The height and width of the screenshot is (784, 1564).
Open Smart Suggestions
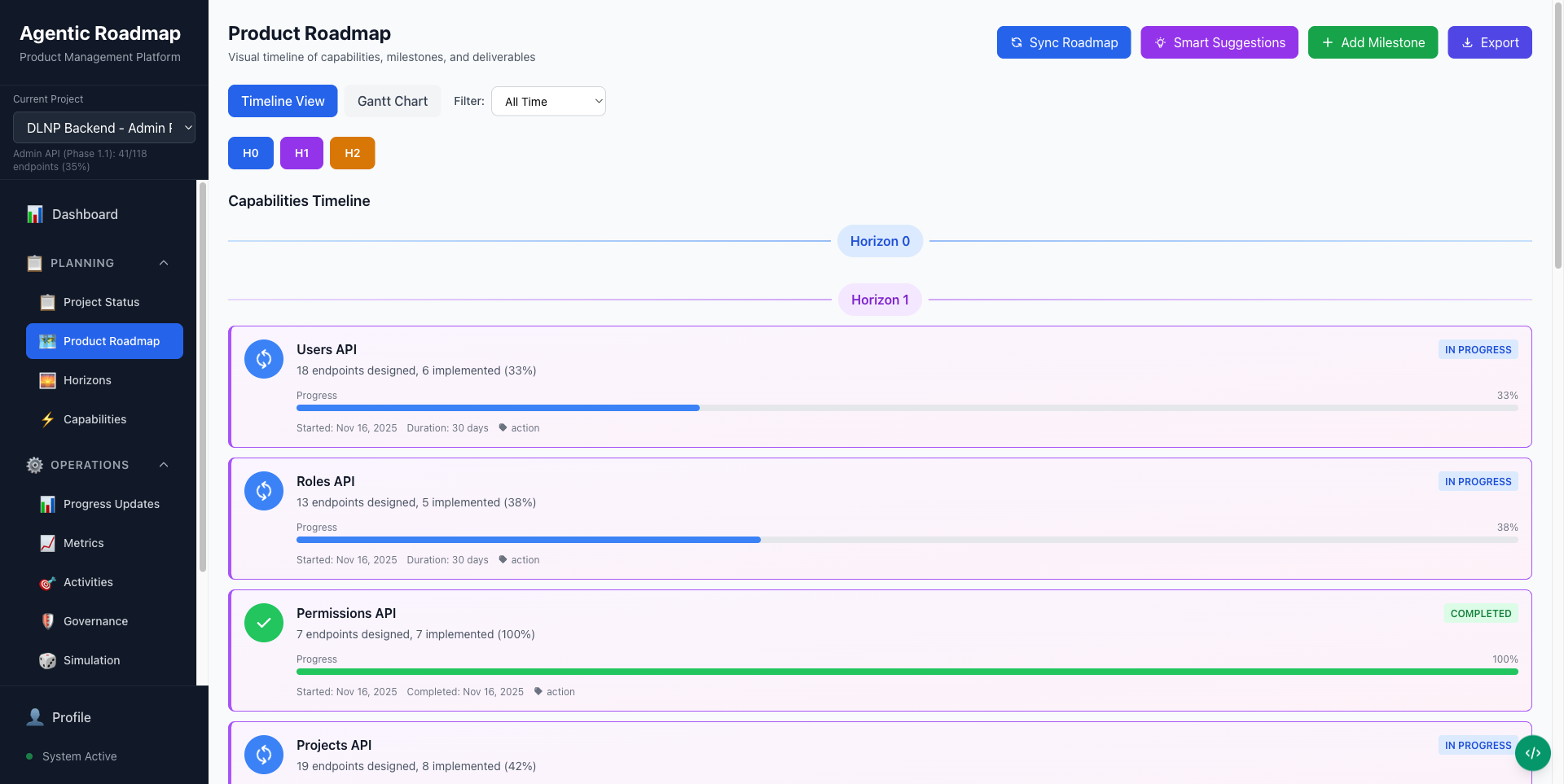click(1219, 42)
